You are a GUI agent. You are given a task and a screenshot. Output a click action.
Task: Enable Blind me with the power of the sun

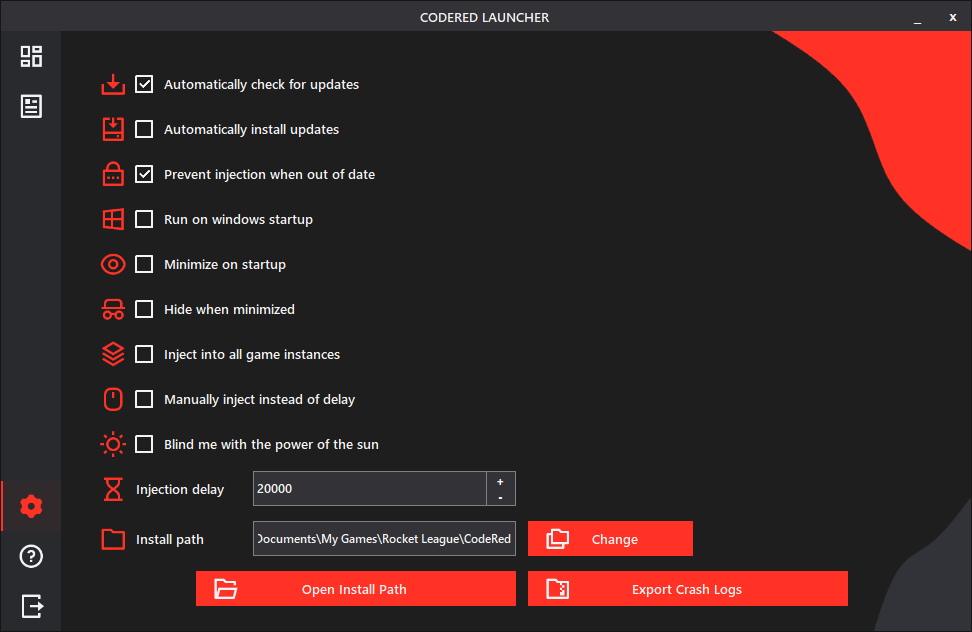pyautogui.click(x=144, y=444)
